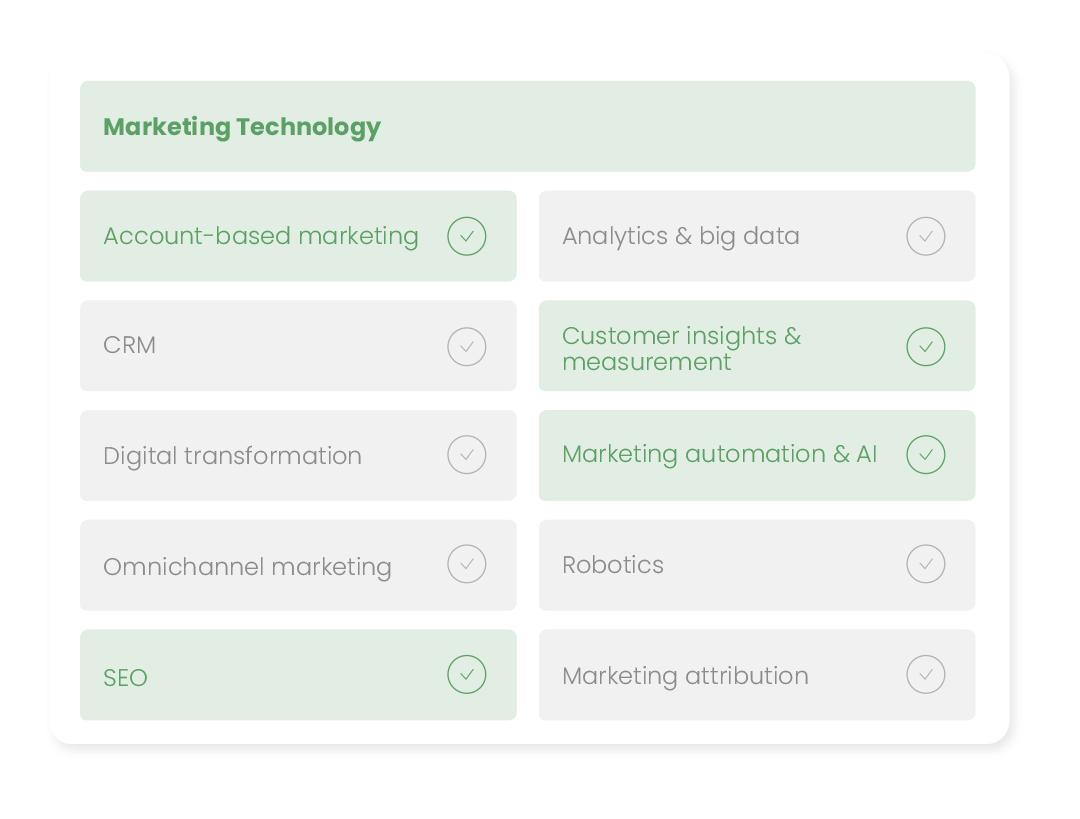Image resolution: width=1080 pixels, height=819 pixels.
Task: Check the Omnichannel marketing circle icon
Action: coord(466,564)
